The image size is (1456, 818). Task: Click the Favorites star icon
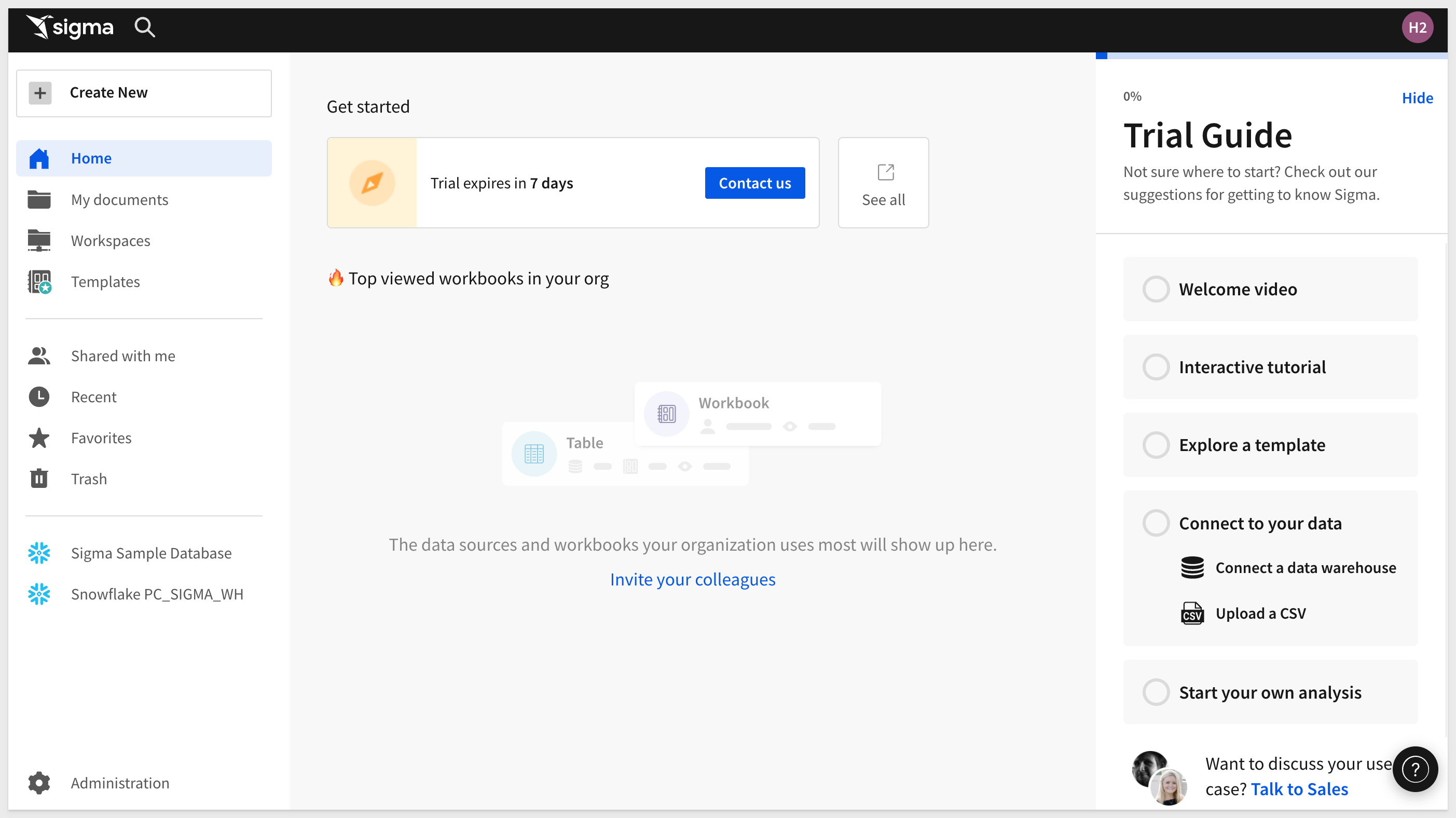(x=39, y=438)
